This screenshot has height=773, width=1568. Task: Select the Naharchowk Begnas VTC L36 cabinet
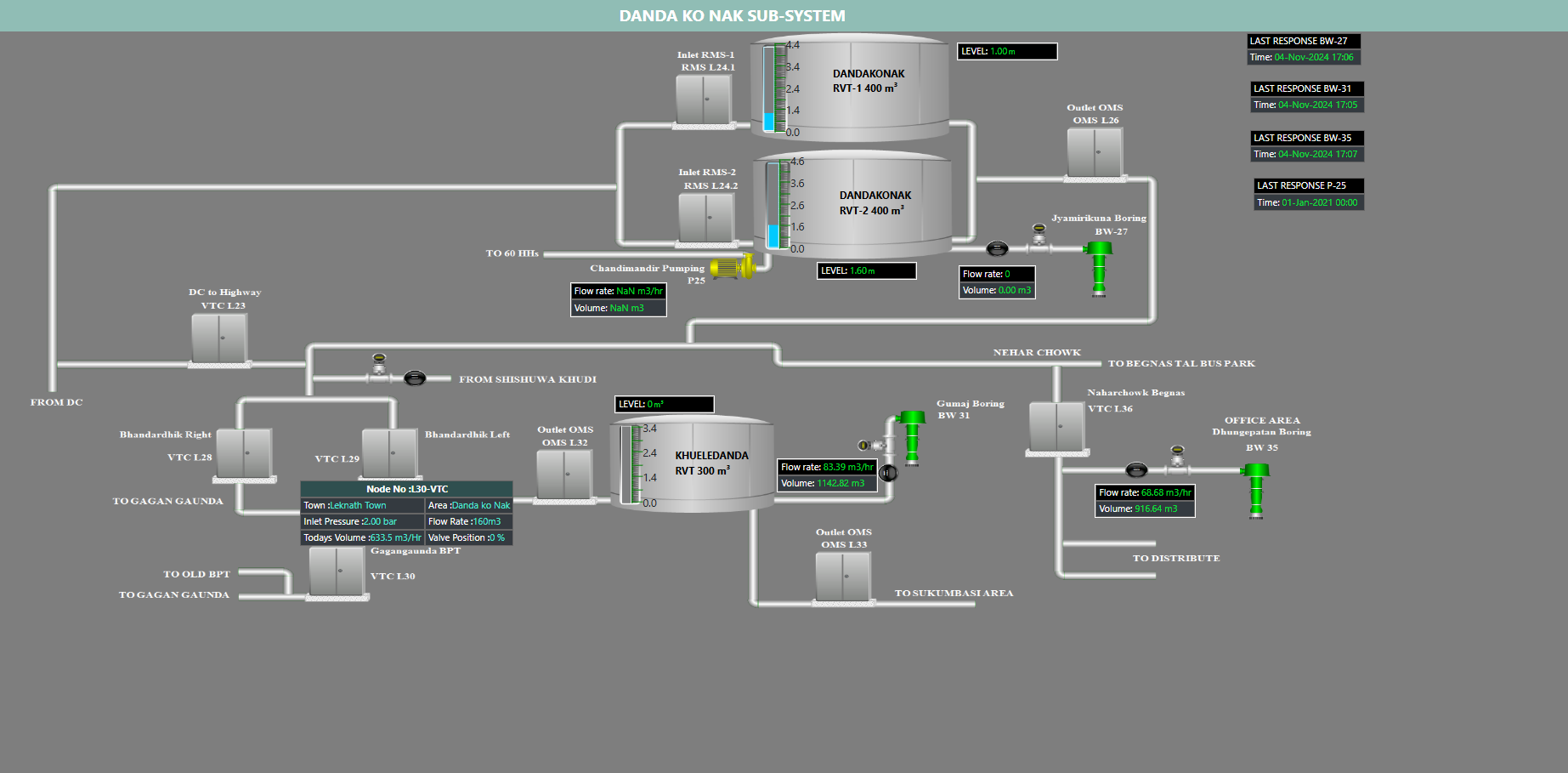pyautogui.click(x=1056, y=426)
